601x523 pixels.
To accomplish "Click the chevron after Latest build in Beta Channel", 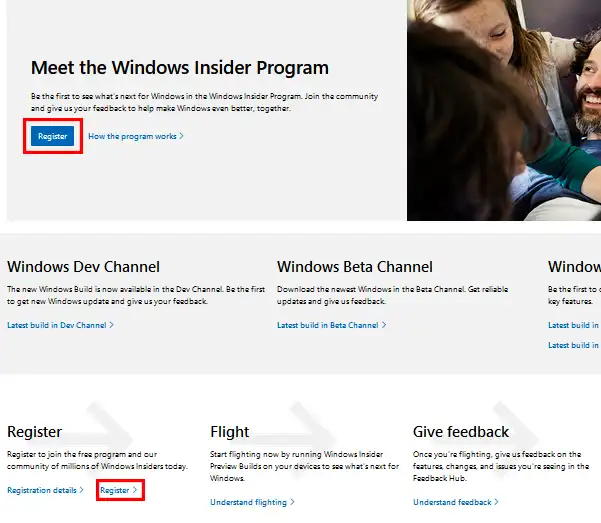I will coord(384,325).
